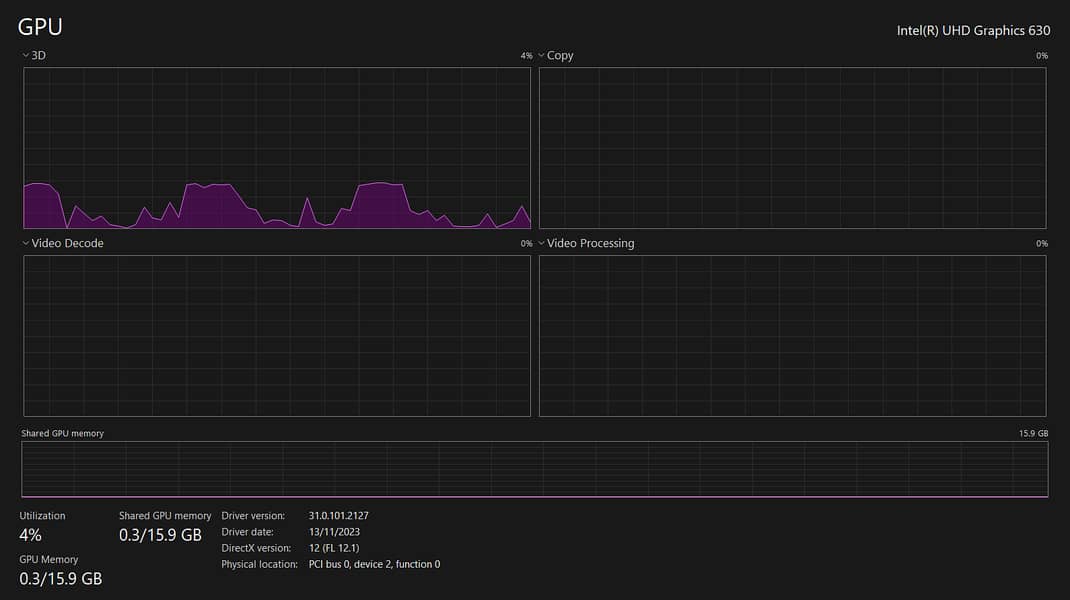
Task: Select the empty Copy engine graph
Action: [x=792, y=148]
